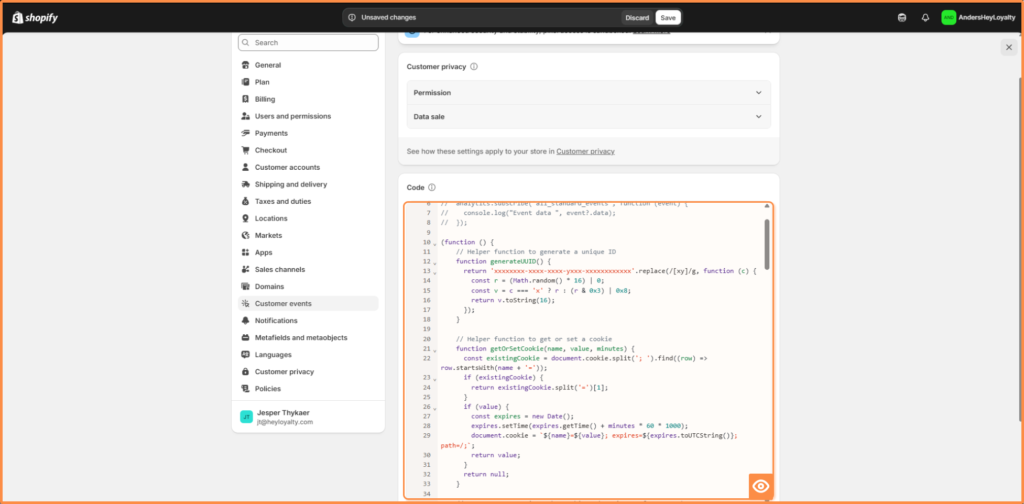Fold the generateUUID function at line 12

point(435,262)
